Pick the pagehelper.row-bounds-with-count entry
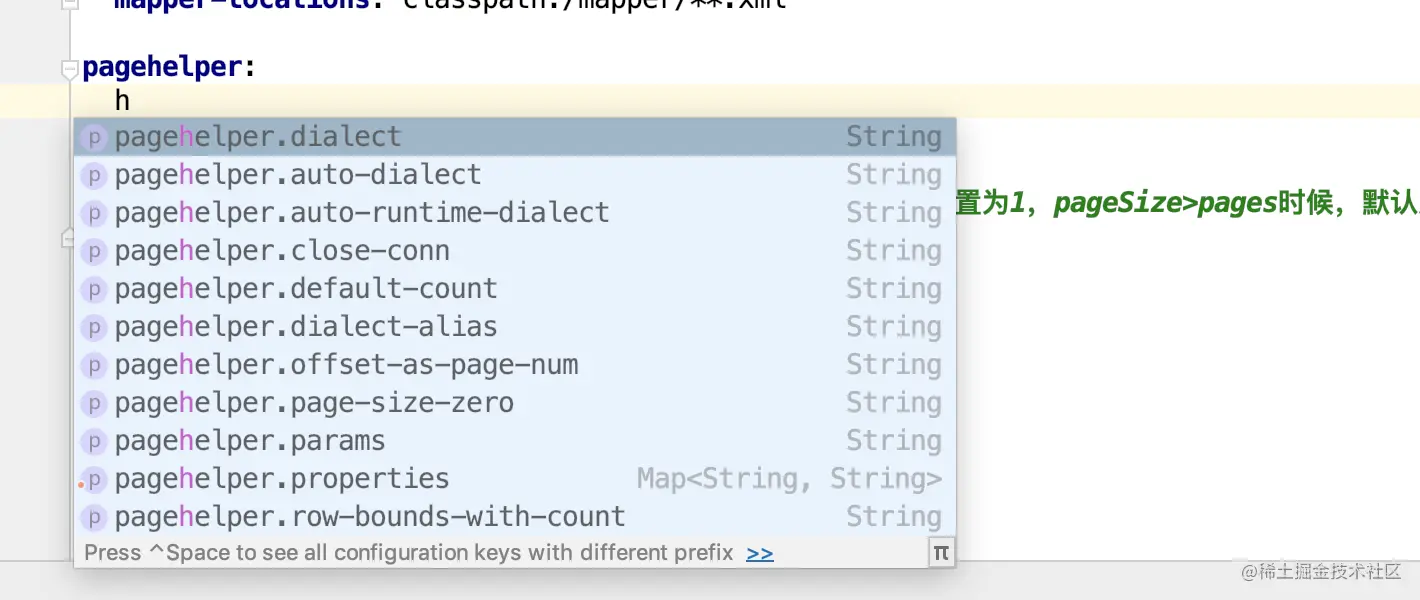Viewport: 1420px width, 600px height. [370, 517]
